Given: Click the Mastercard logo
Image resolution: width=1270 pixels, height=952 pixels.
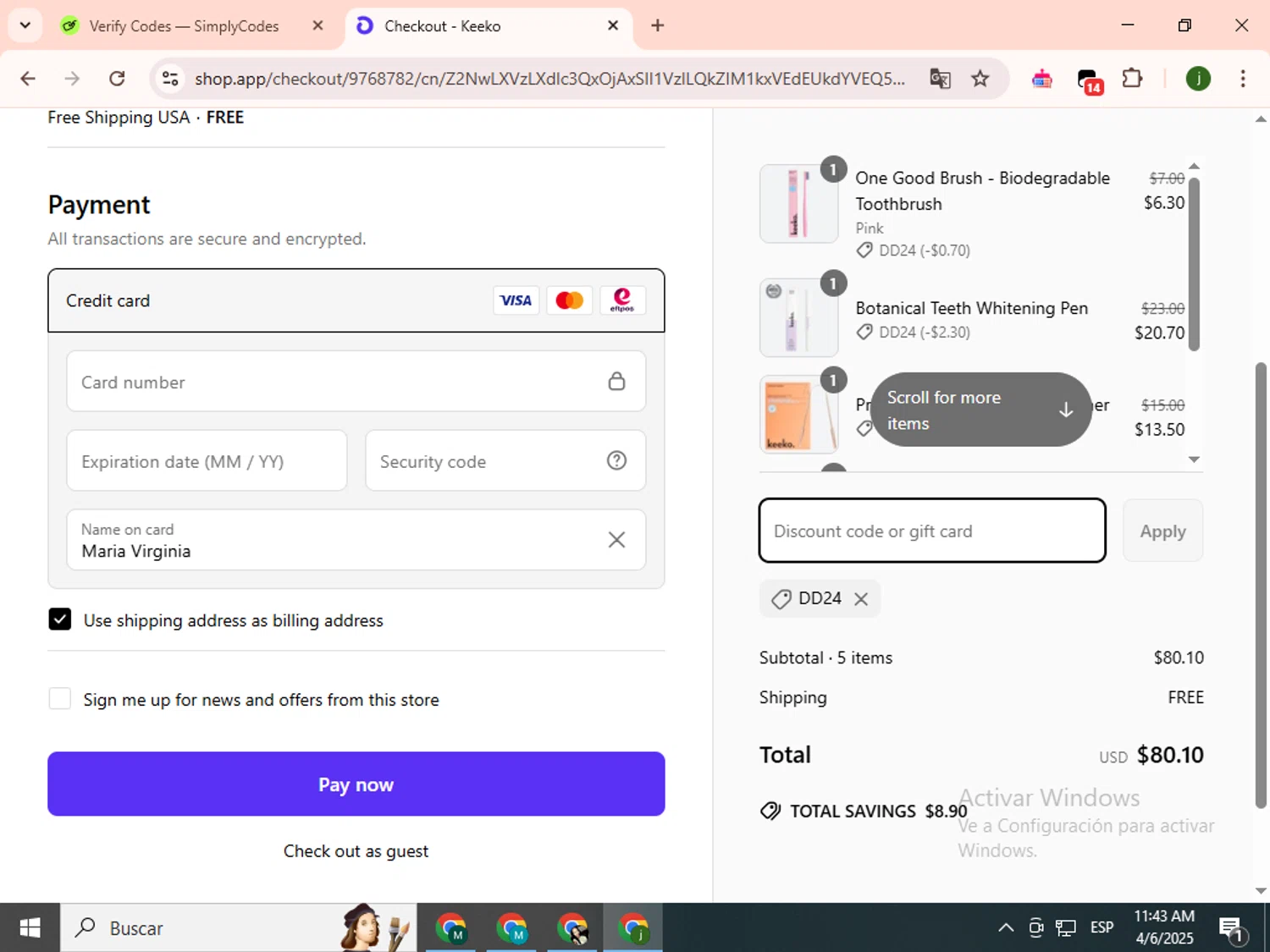Looking at the screenshot, I should (569, 300).
